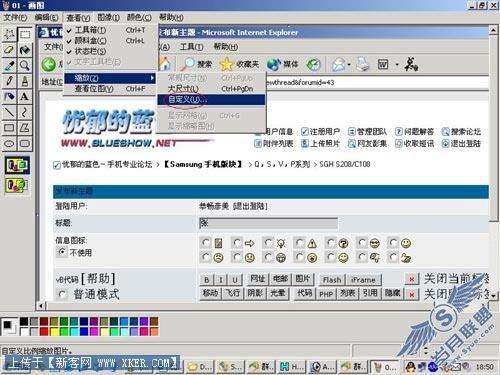The height and width of the screenshot is (375, 500).
Task: Expand the 缩放 submenu arrow
Action: click(x=152, y=78)
